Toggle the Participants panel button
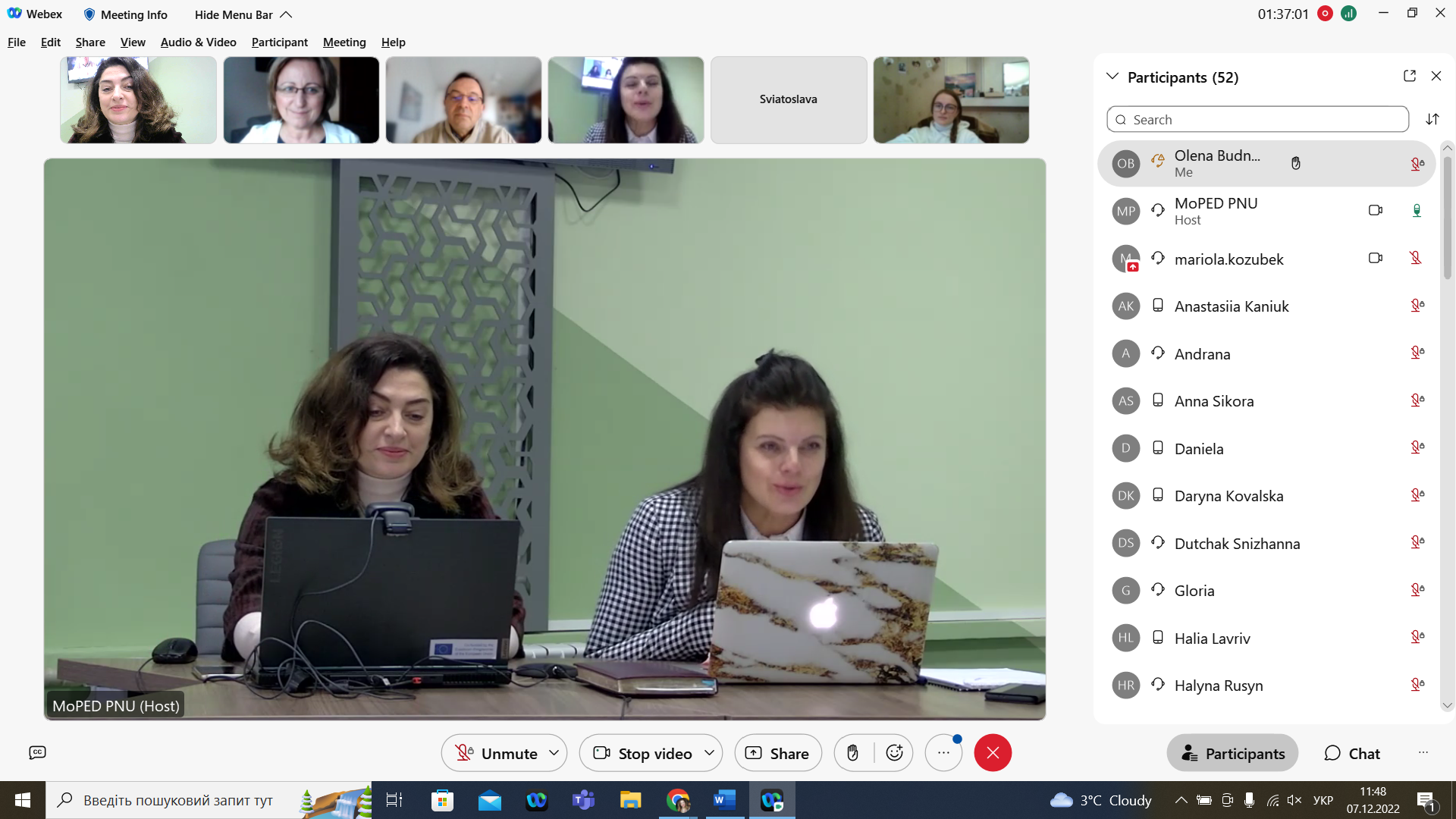This screenshot has width=1456, height=819. point(1232,753)
